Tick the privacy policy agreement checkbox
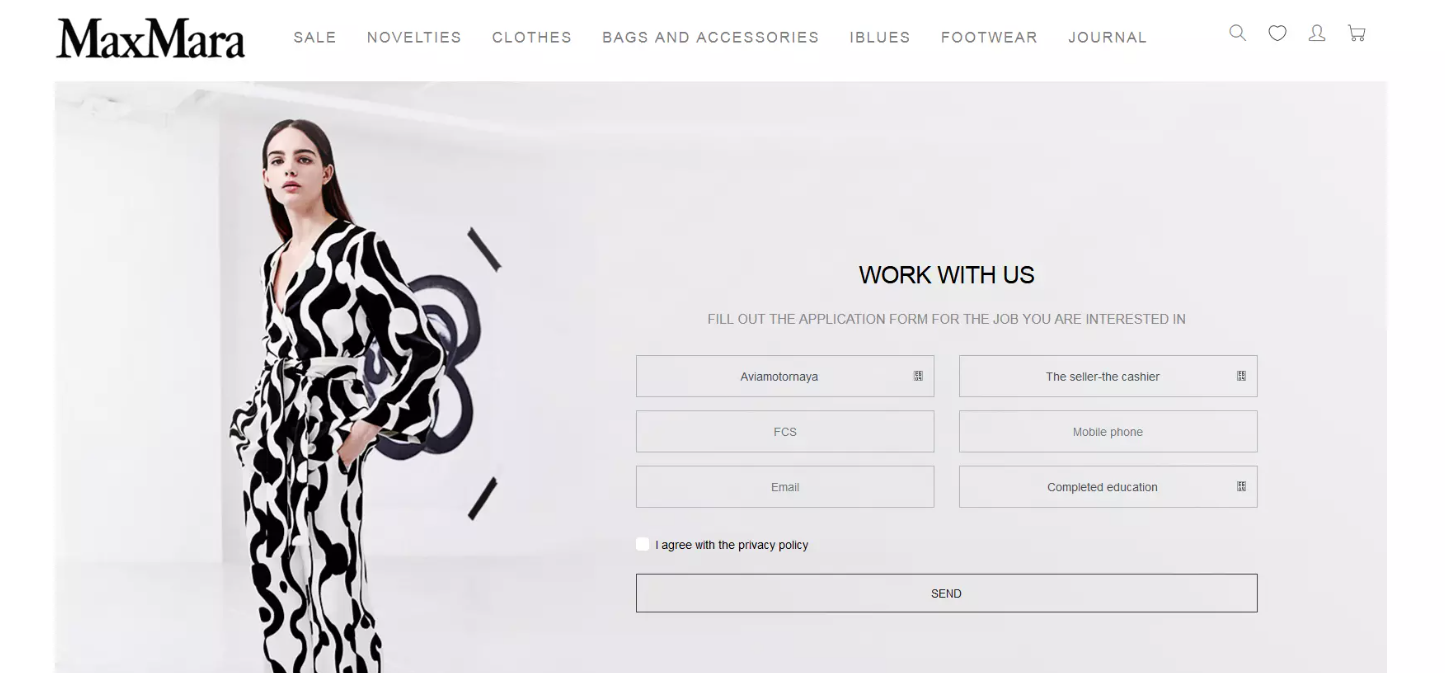This screenshot has height=673, width=1445. pyautogui.click(x=642, y=544)
